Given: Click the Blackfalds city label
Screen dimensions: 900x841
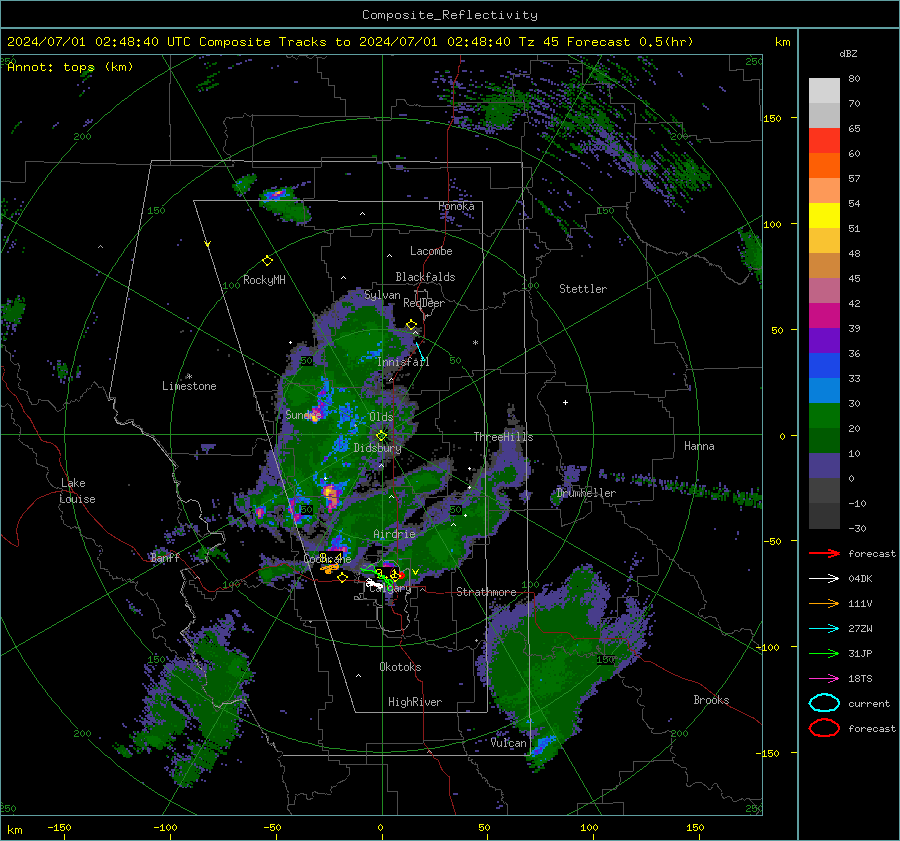Looking at the screenshot, I should point(425,277).
